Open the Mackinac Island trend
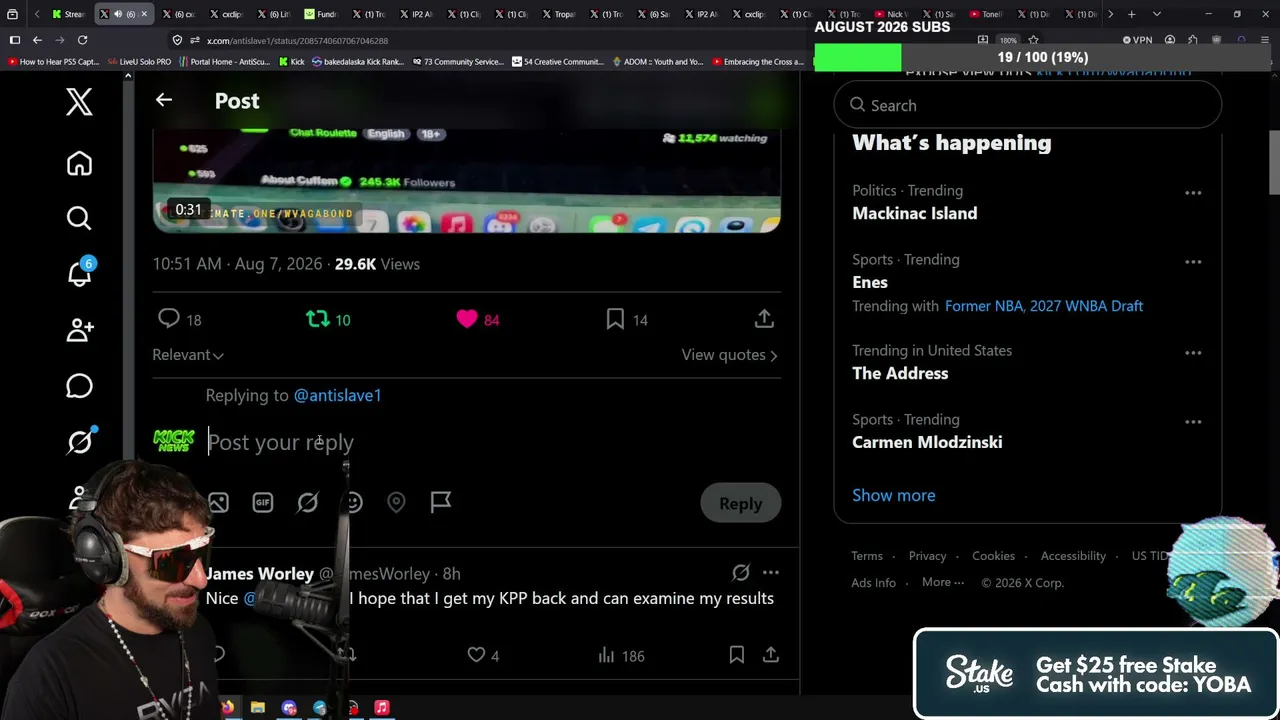Viewport: 1280px width, 720px height. pyautogui.click(x=915, y=213)
